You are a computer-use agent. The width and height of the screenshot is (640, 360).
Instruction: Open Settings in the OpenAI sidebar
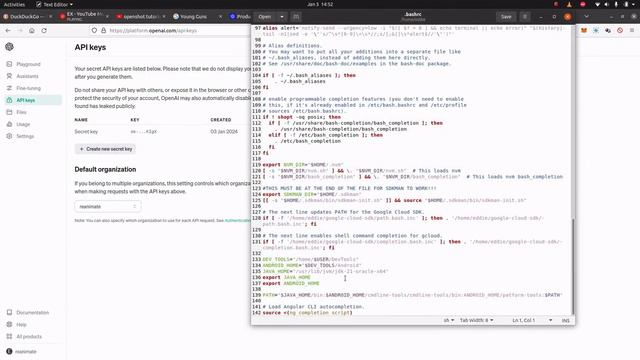coord(25,136)
